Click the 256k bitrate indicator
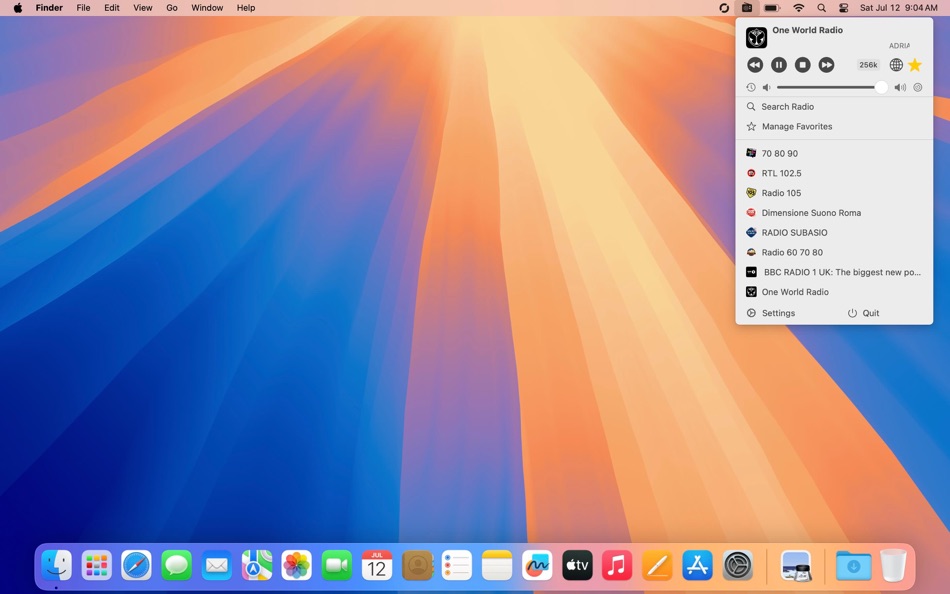The width and height of the screenshot is (950, 594). click(868, 64)
